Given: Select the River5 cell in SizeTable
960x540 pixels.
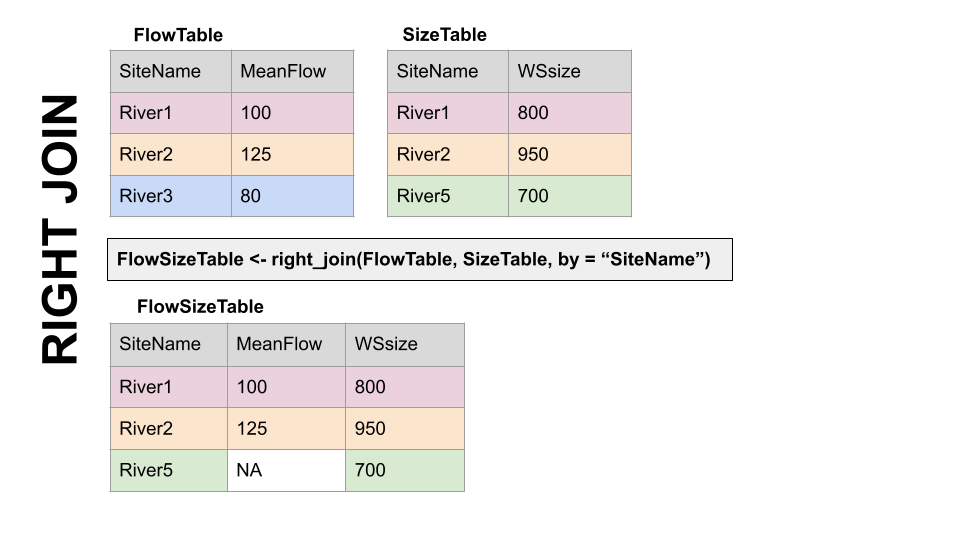Looking at the screenshot, I should [448, 196].
